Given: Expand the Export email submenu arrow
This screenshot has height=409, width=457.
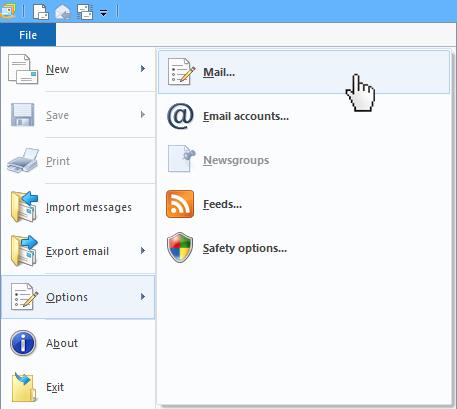Looking at the screenshot, I should pyautogui.click(x=143, y=251).
